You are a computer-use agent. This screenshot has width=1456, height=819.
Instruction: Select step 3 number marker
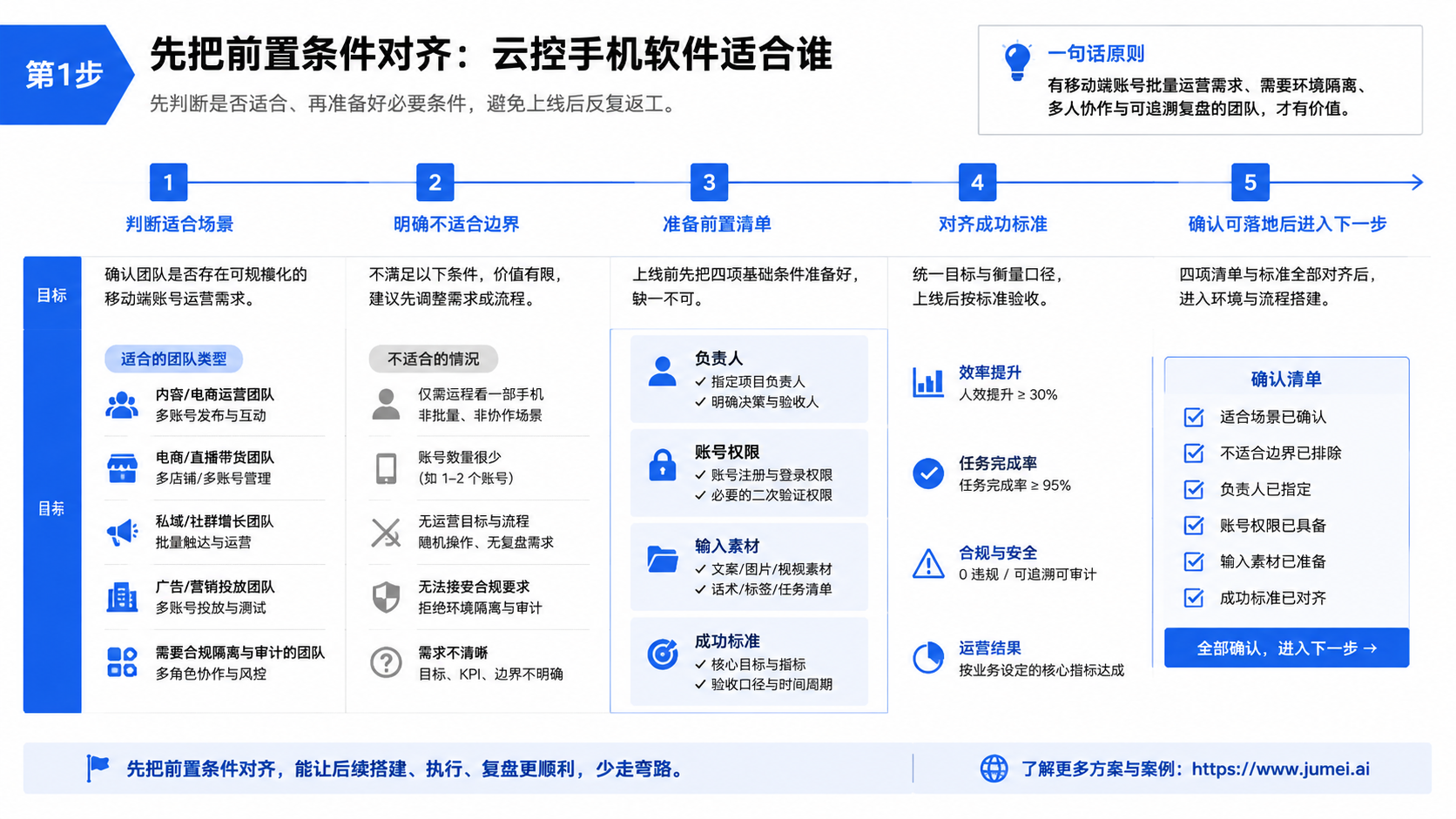[x=710, y=183]
